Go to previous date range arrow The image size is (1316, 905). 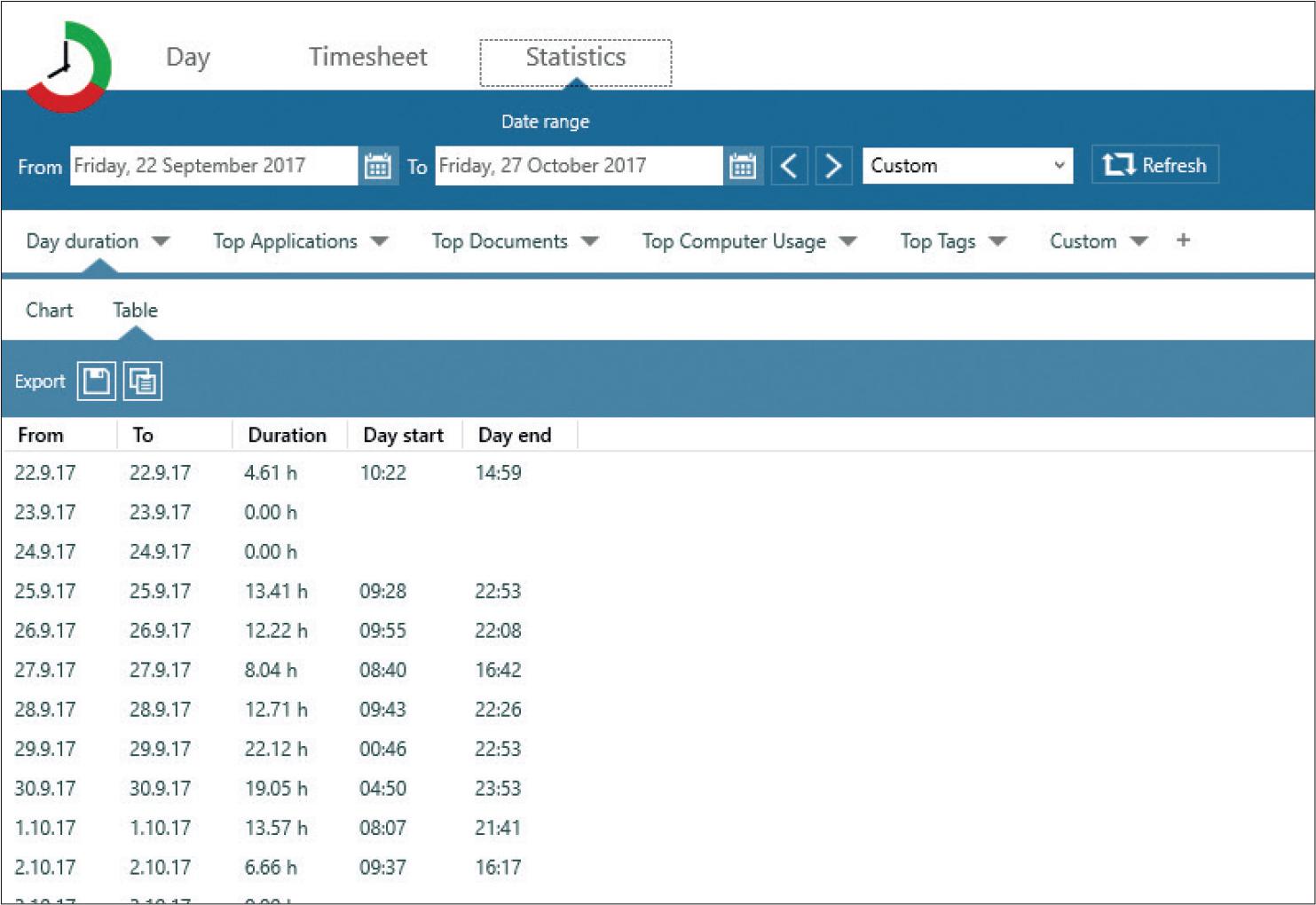click(789, 166)
